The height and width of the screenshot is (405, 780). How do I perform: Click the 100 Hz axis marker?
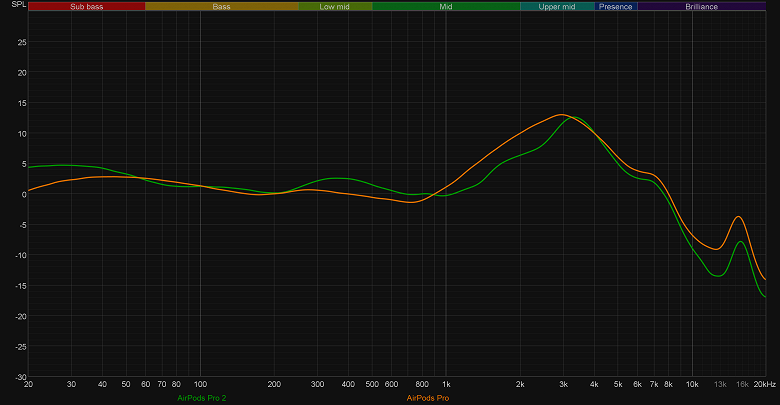(x=200, y=384)
